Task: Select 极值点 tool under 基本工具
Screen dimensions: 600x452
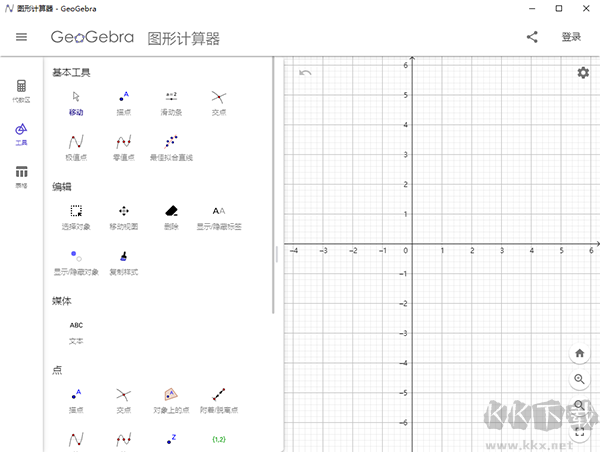Action: click(76, 148)
